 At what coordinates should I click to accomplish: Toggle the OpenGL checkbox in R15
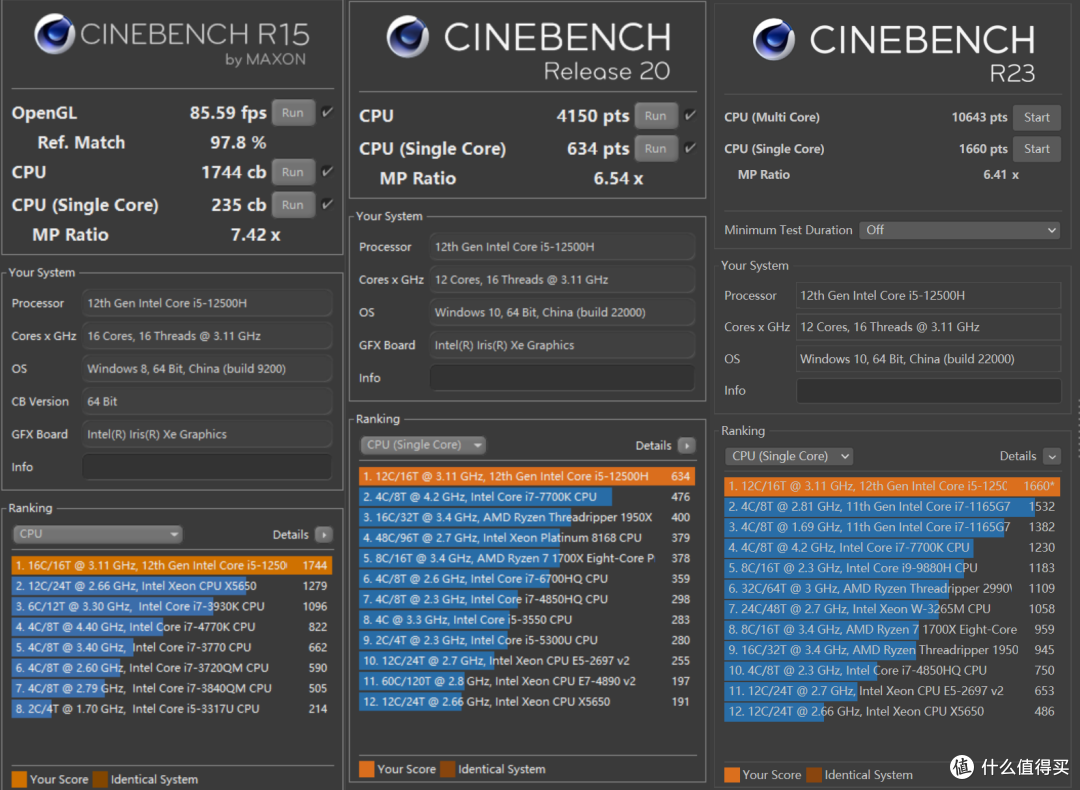tap(328, 112)
